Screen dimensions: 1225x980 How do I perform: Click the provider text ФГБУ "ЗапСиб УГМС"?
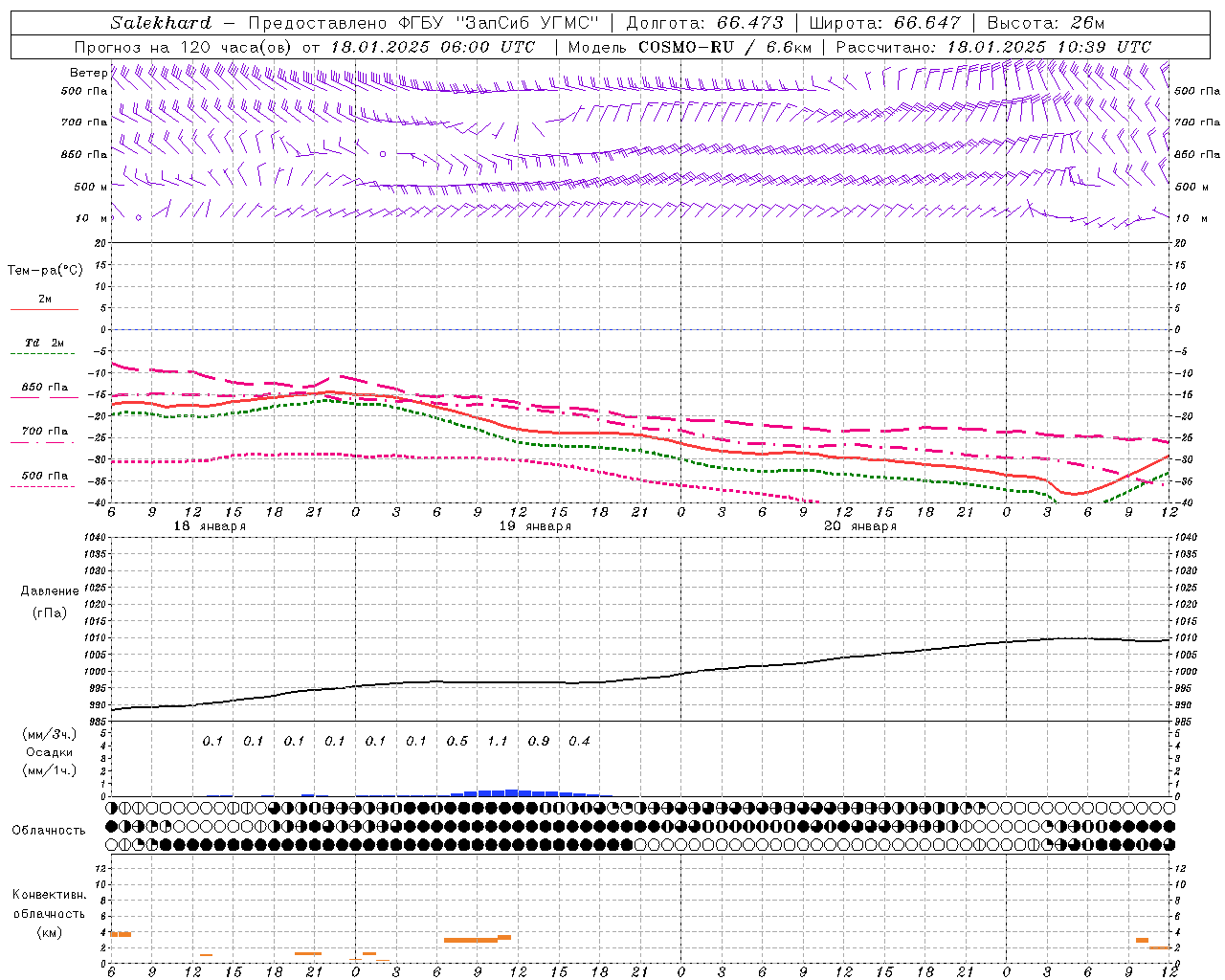498,23
